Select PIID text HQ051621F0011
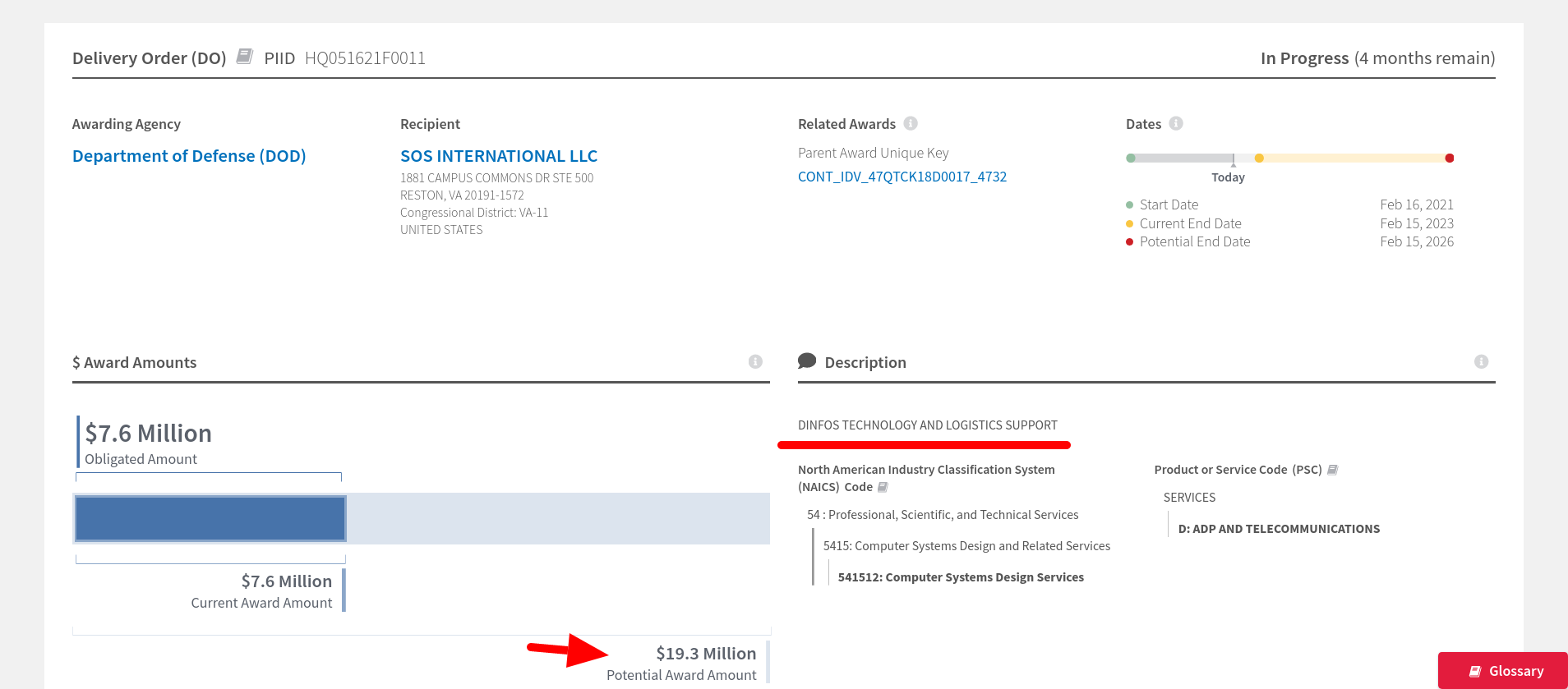 (x=365, y=58)
